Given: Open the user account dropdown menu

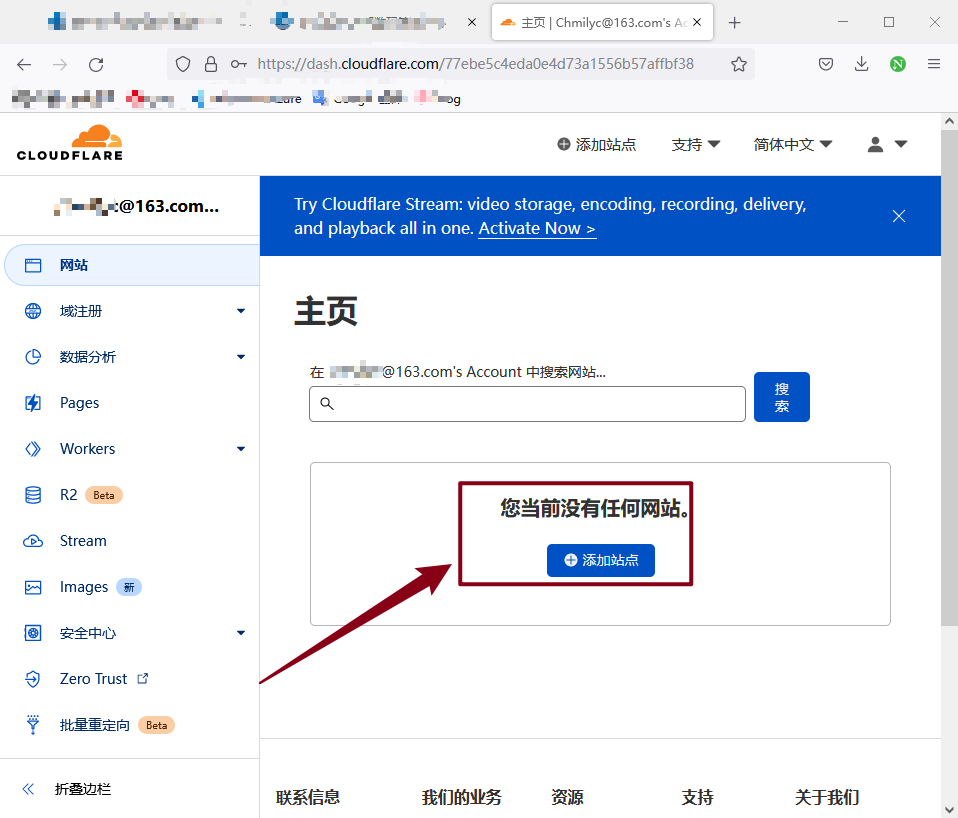Looking at the screenshot, I should 887,144.
